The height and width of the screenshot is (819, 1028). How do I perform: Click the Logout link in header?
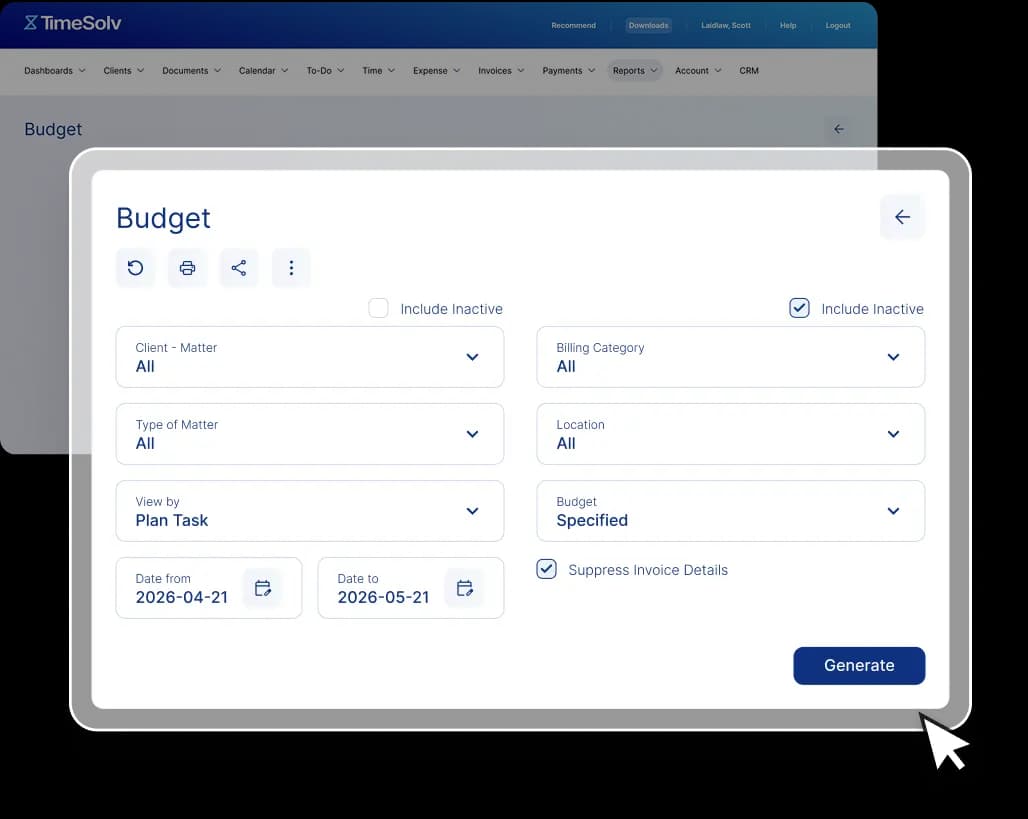pos(838,25)
